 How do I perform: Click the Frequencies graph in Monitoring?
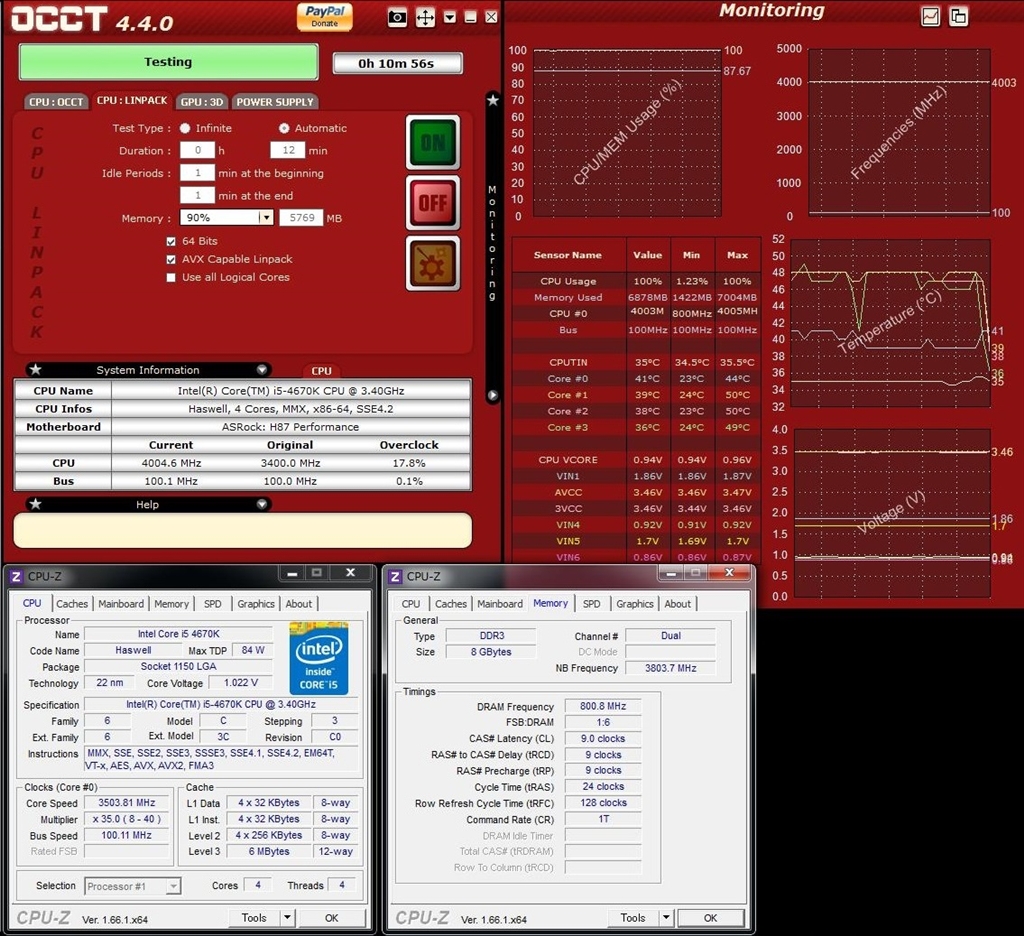pos(899,131)
